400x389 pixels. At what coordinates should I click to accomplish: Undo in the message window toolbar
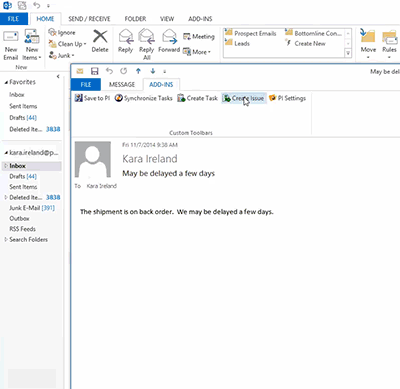(x=109, y=71)
